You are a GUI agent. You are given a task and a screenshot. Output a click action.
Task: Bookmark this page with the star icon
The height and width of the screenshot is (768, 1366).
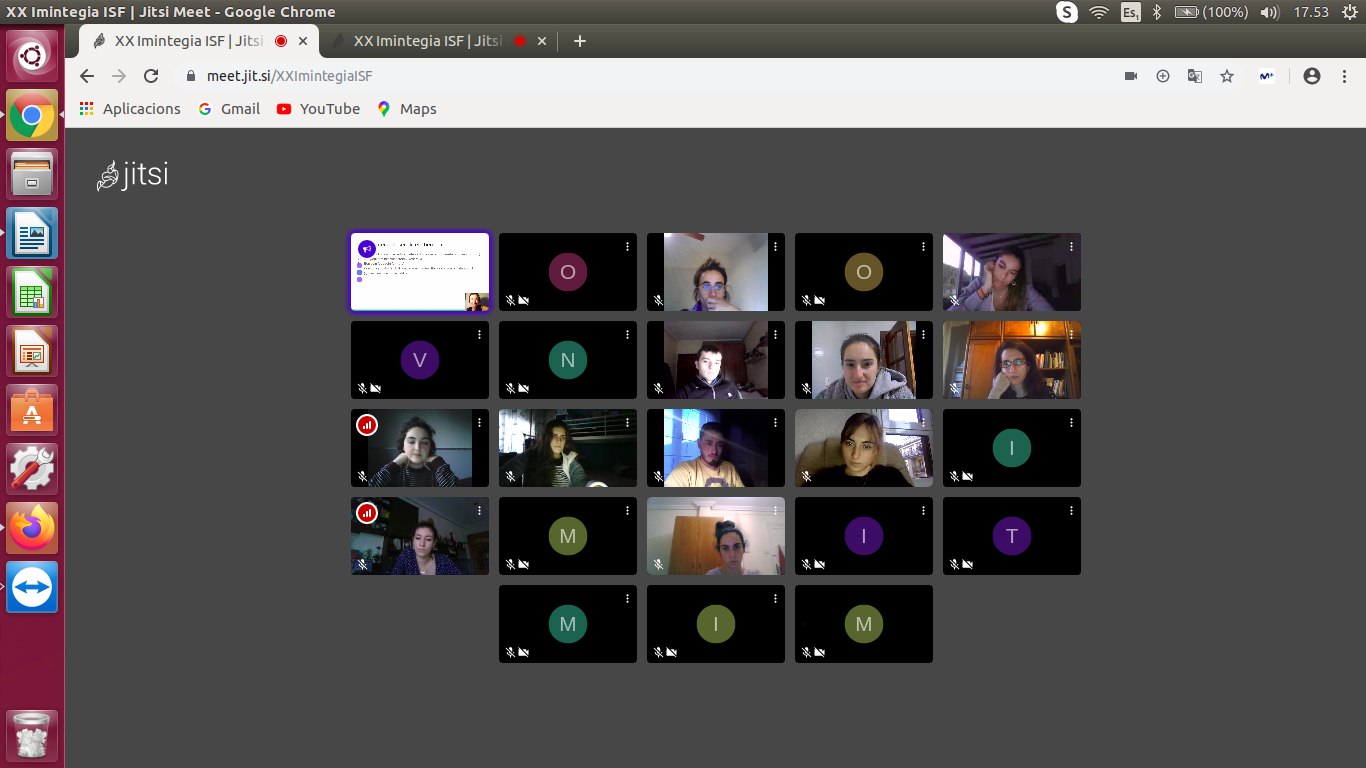(1227, 76)
